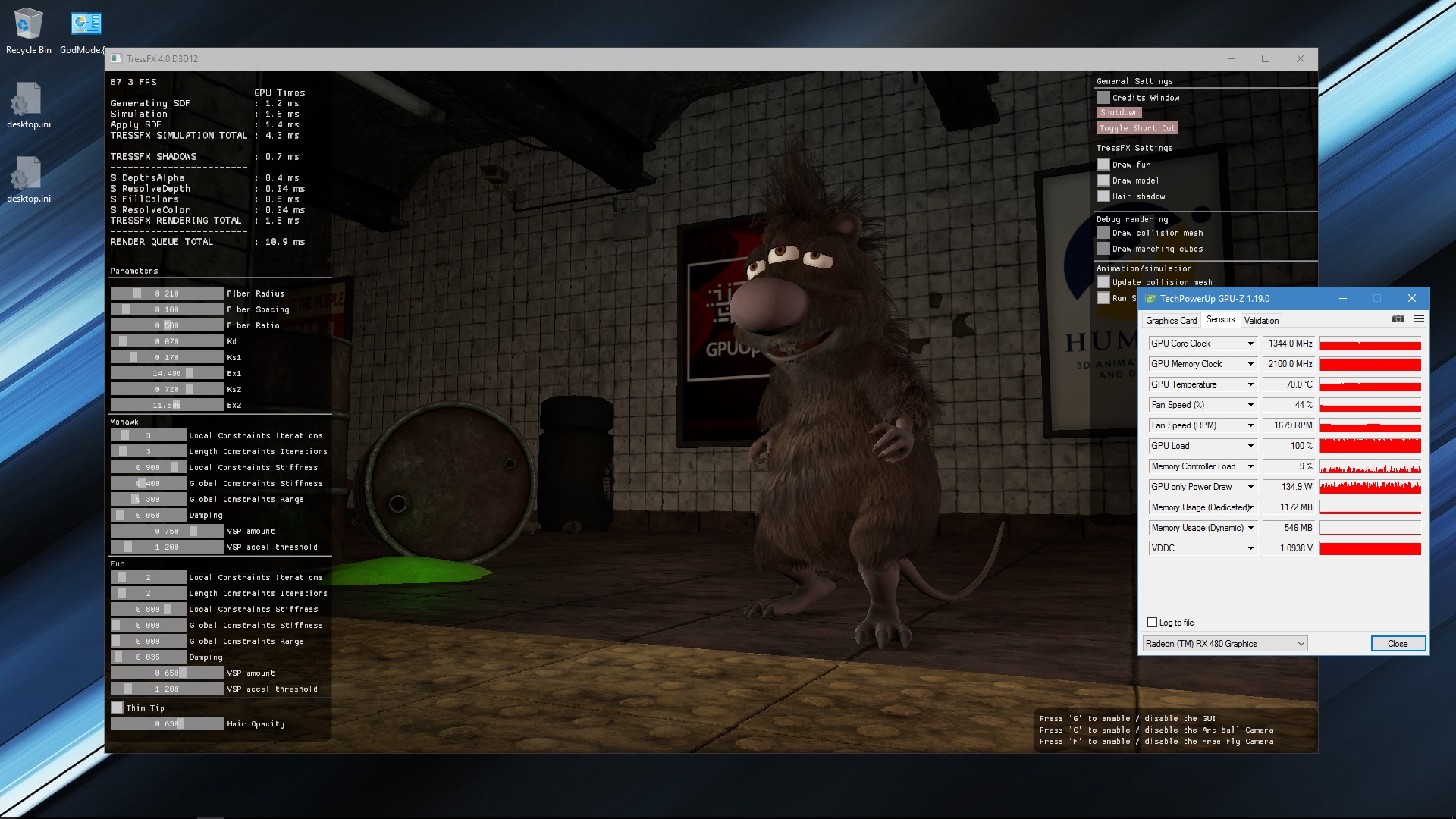Image resolution: width=1456 pixels, height=819 pixels.
Task: Click the GPU only Power Draw graph
Action: pos(1370,487)
